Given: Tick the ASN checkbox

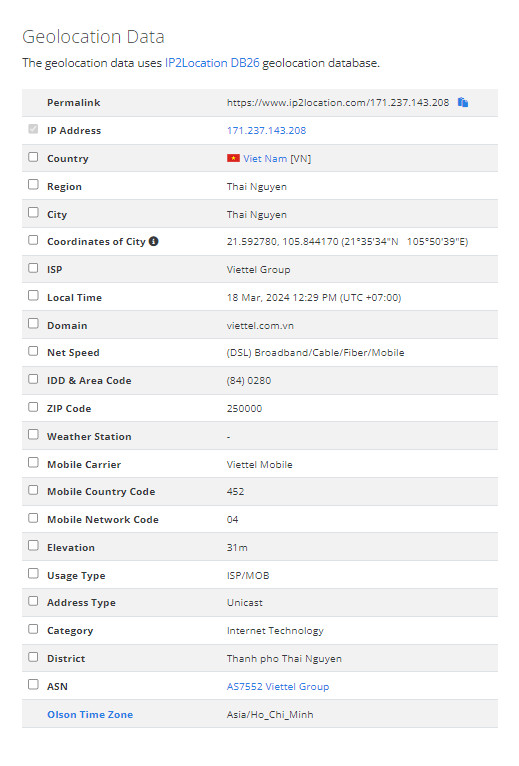Looking at the screenshot, I should (x=33, y=685).
